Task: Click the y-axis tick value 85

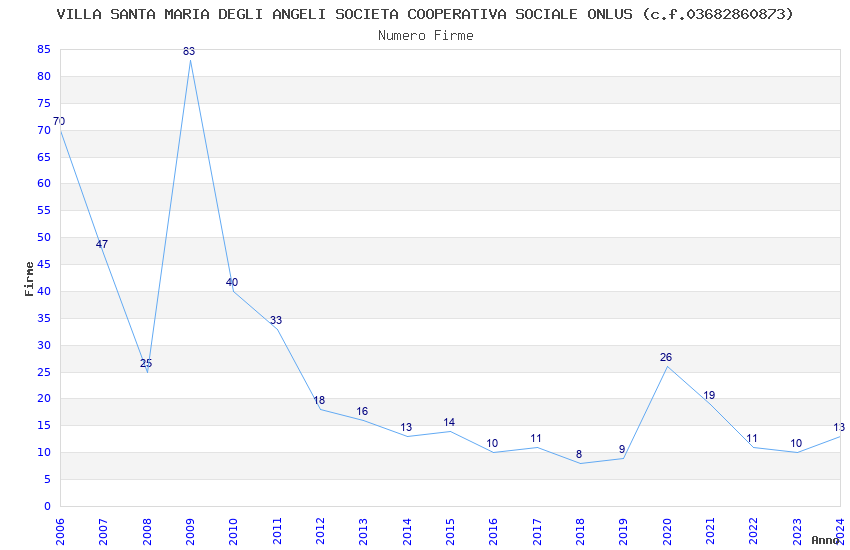Action: tap(44, 49)
